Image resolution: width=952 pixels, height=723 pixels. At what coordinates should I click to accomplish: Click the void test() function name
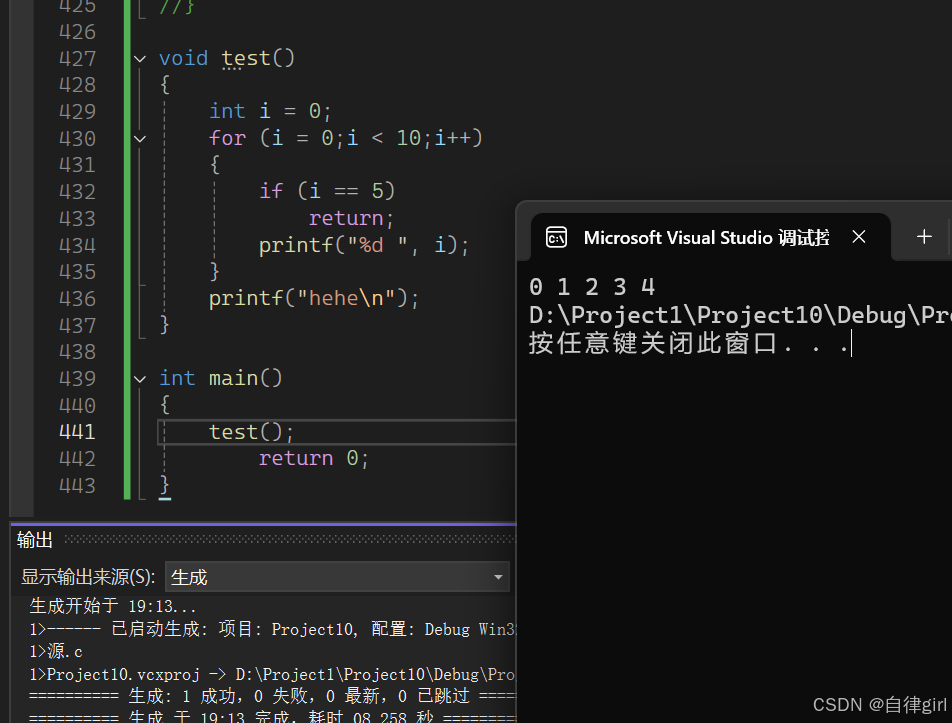tap(246, 58)
